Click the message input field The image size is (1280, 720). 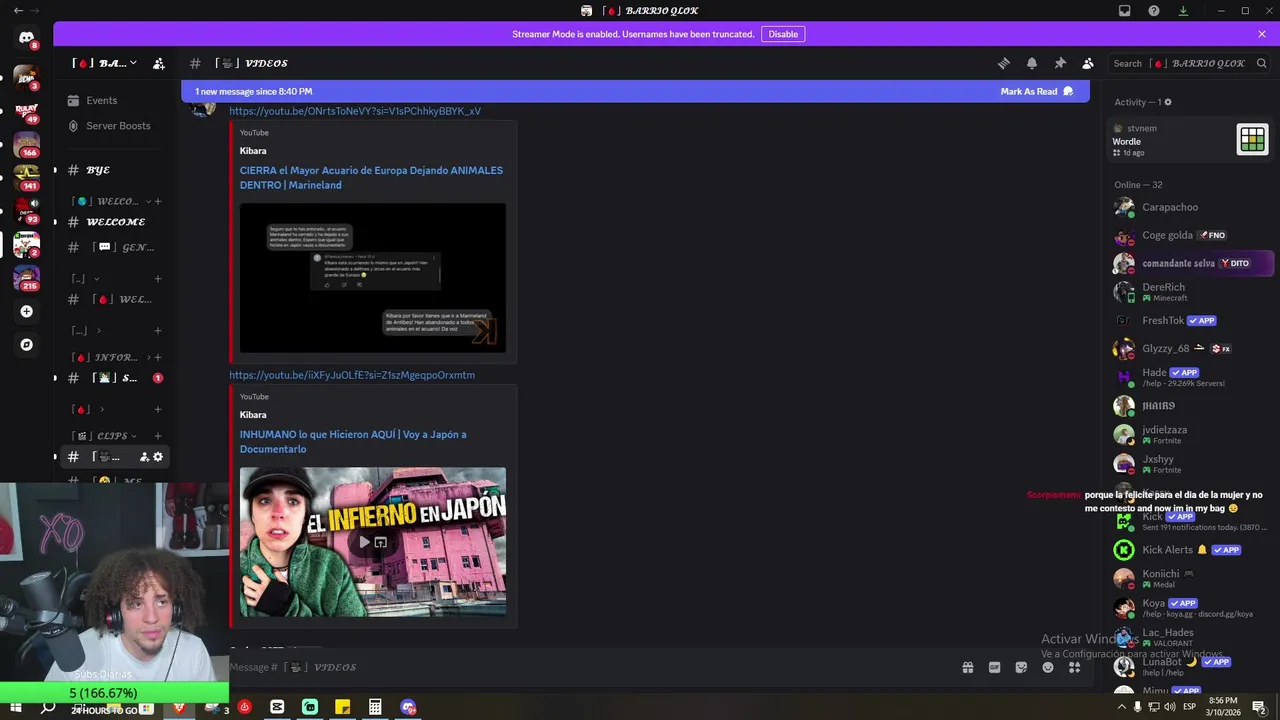coord(590,667)
